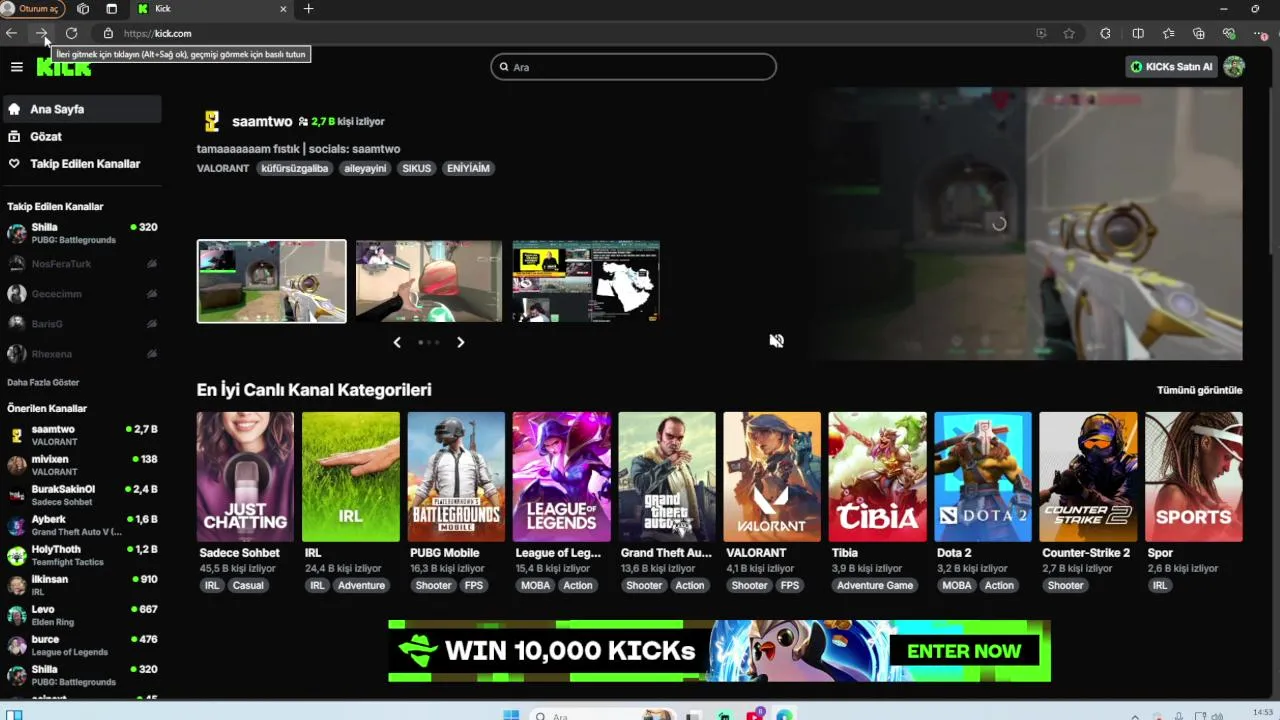Image resolution: width=1280 pixels, height=720 pixels.
Task: Open Tibia category card
Action: 877,477
